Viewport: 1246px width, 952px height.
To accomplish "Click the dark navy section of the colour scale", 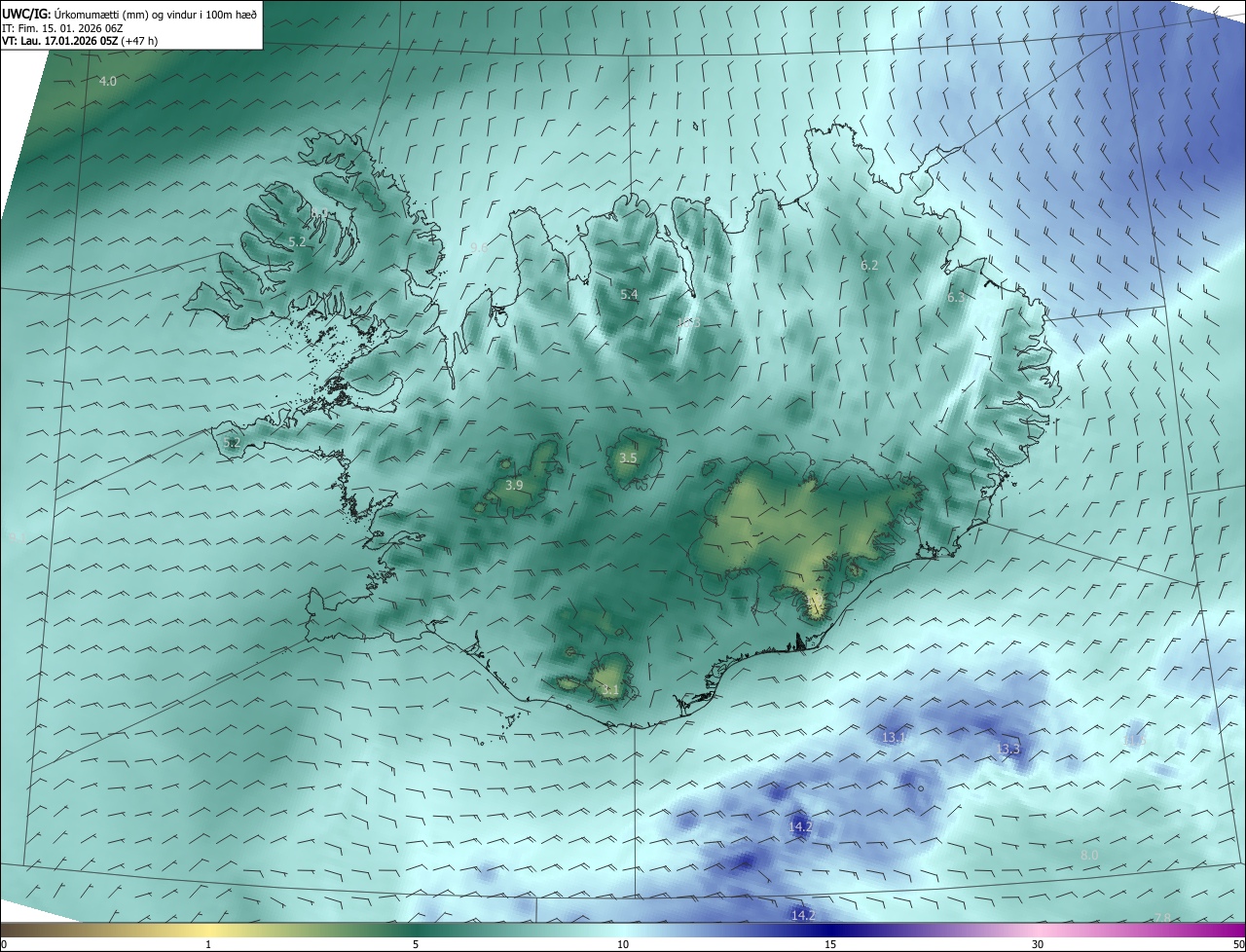I will tap(830, 930).
